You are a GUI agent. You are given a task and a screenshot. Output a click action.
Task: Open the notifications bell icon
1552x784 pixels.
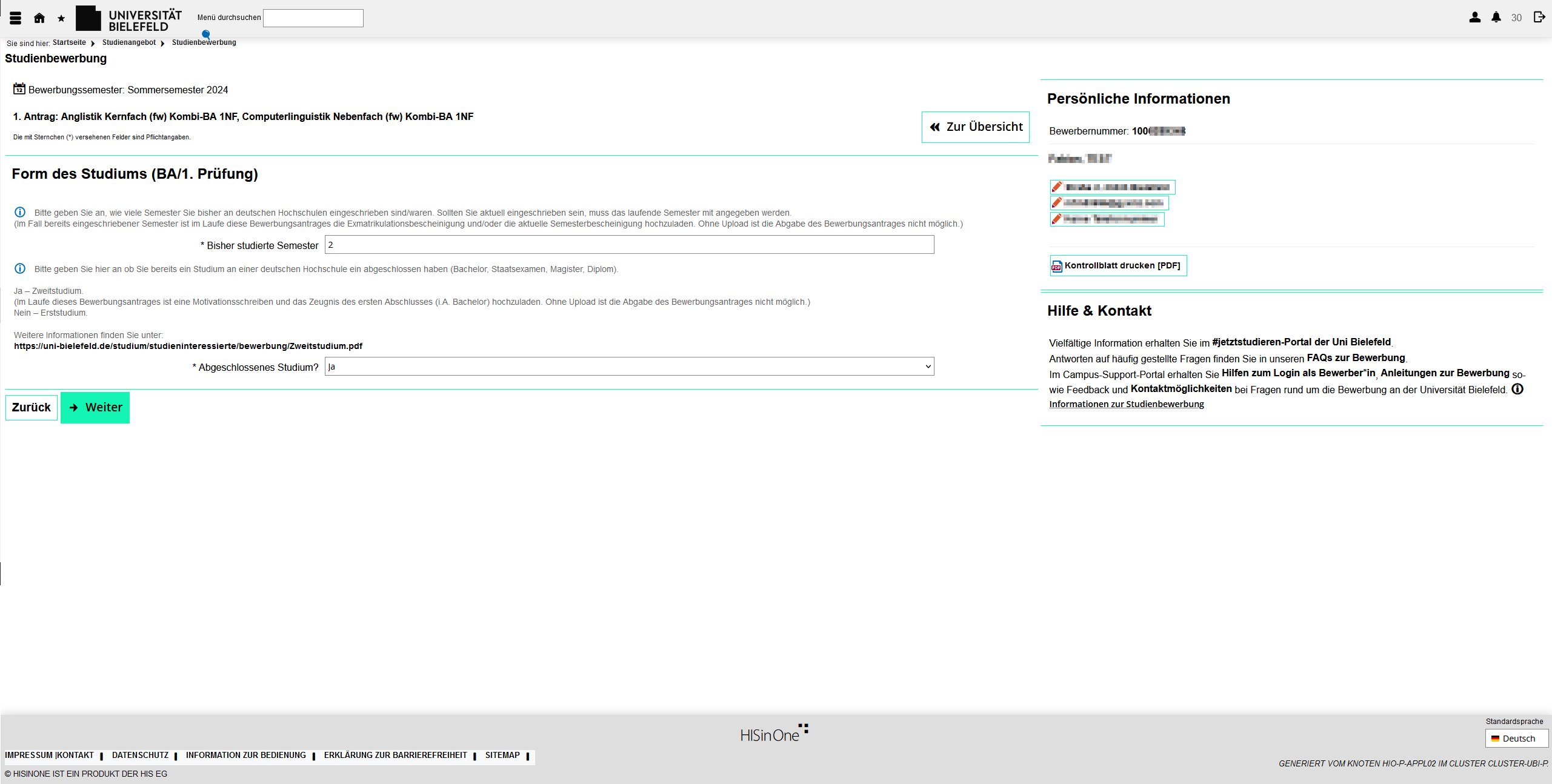tap(1496, 18)
